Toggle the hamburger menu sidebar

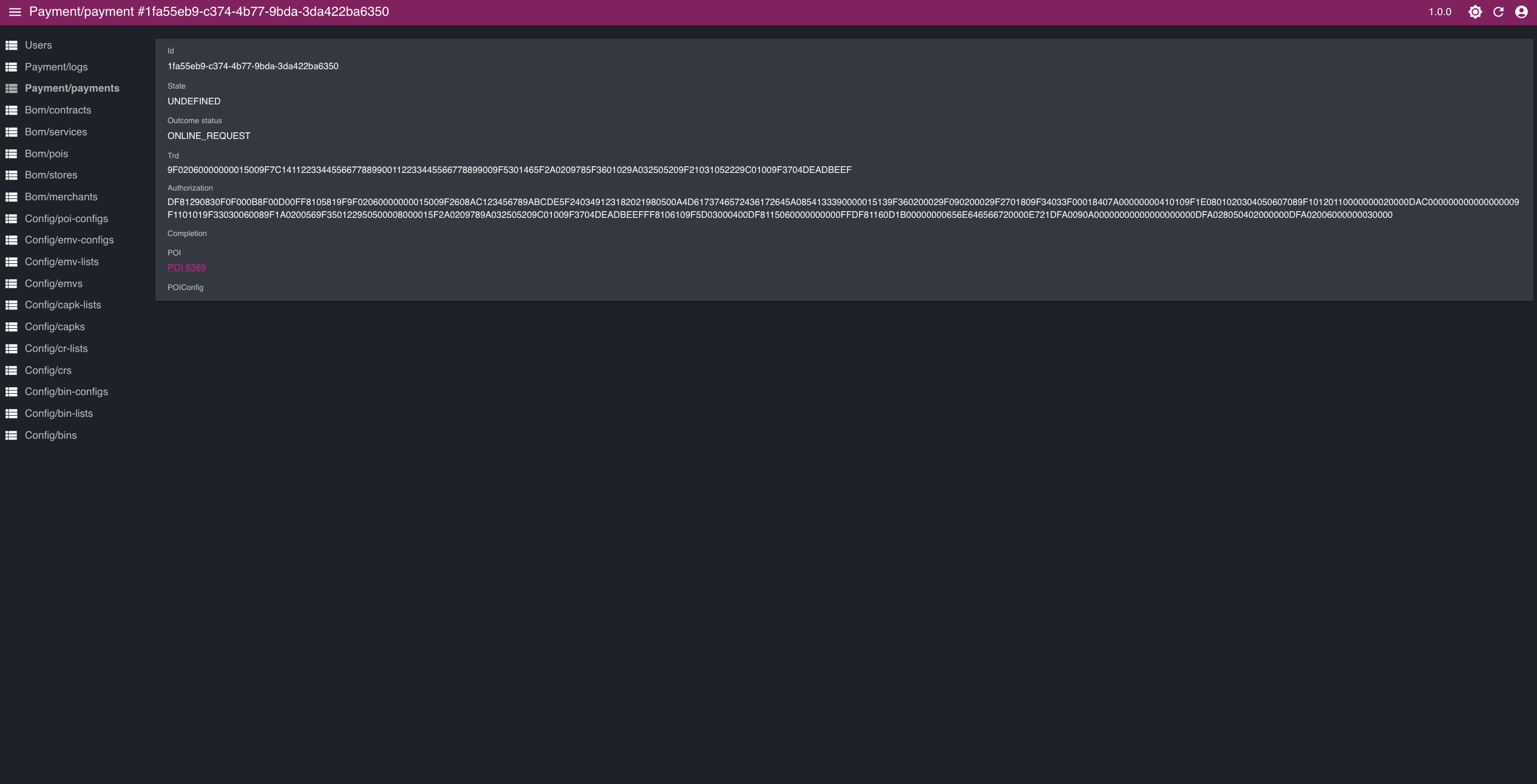(x=15, y=12)
